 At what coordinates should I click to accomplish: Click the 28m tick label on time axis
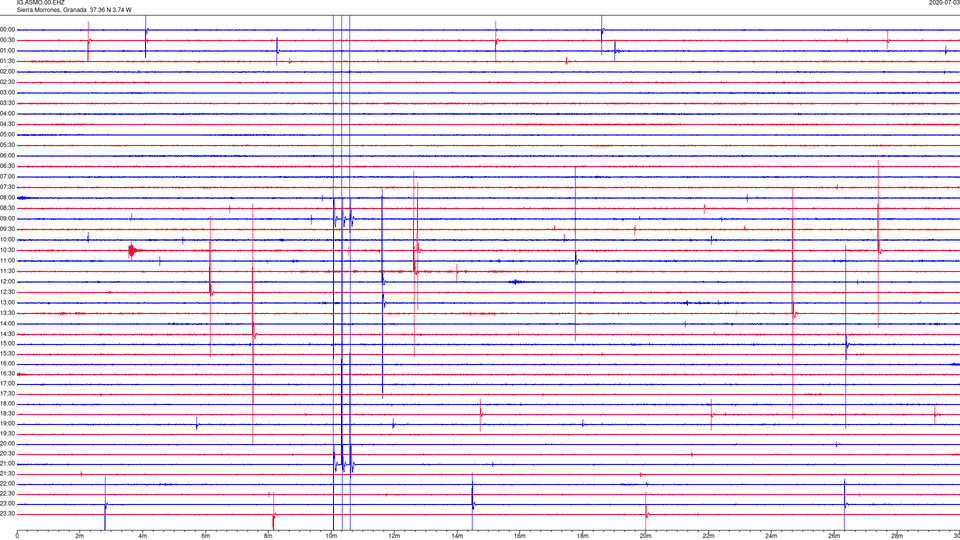897,536
